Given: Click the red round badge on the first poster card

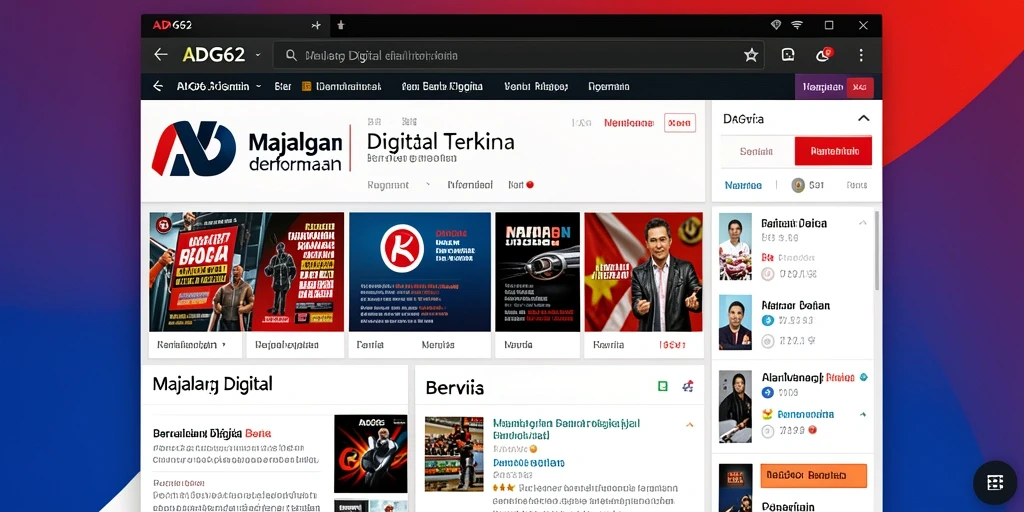Looking at the screenshot, I should [163, 225].
